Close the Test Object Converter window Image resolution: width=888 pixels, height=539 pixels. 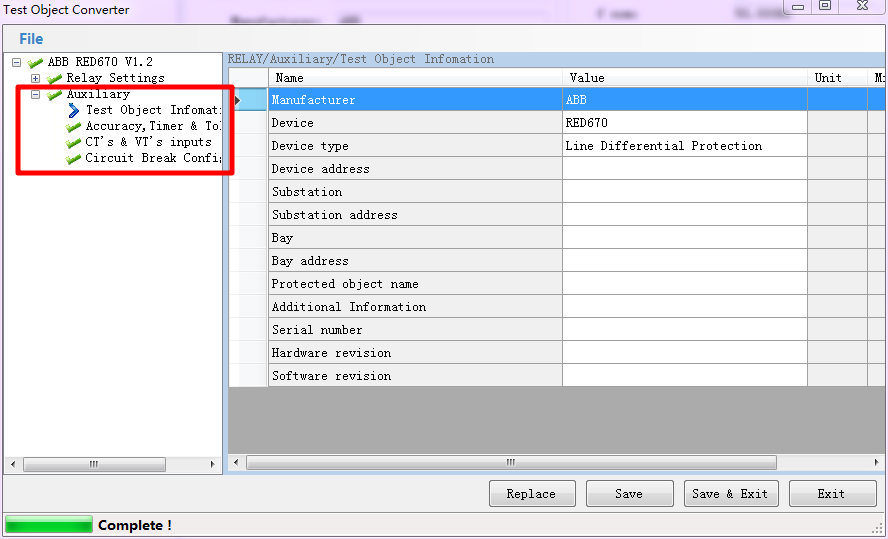point(862,6)
